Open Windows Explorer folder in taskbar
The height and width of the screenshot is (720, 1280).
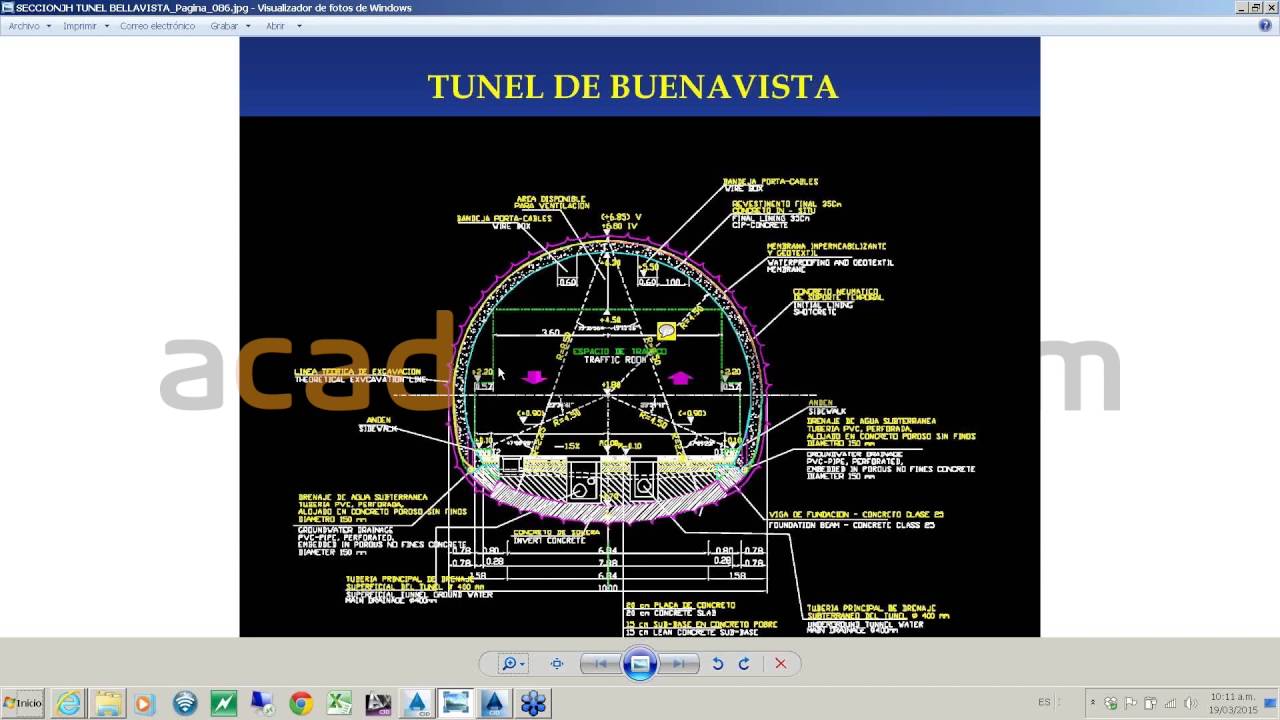pyautogui.click(x=107, y=703)
